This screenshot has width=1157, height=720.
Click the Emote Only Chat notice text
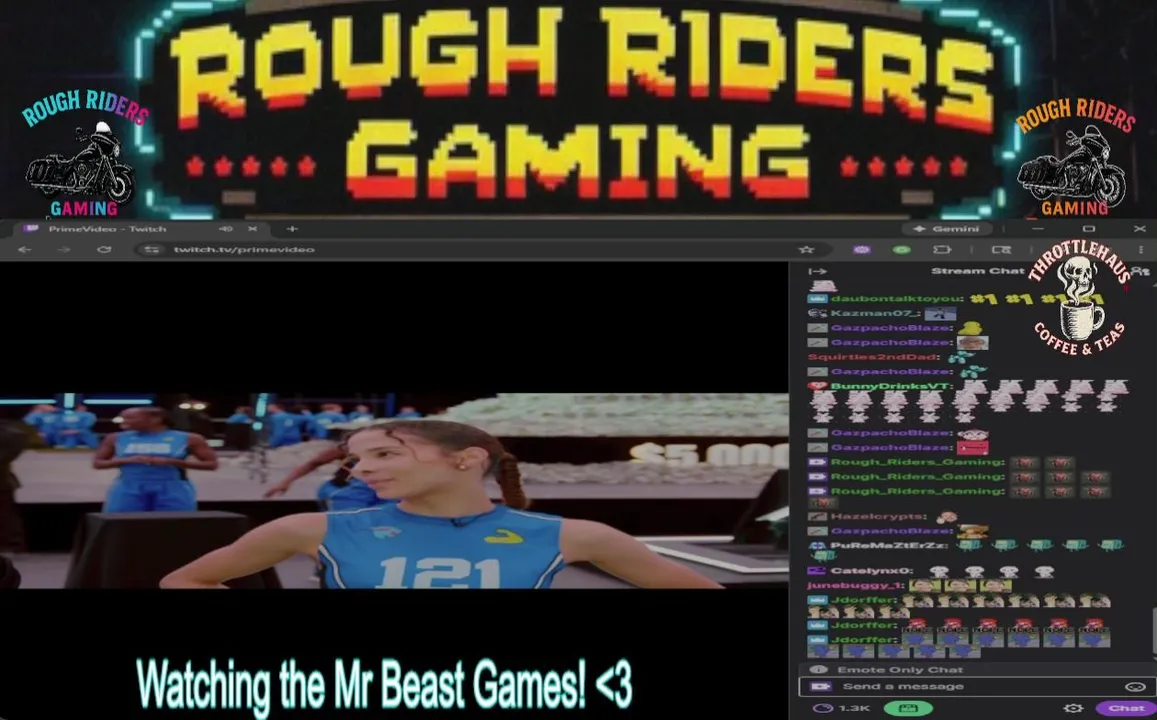pyautogui.click(x=900, y=670)
